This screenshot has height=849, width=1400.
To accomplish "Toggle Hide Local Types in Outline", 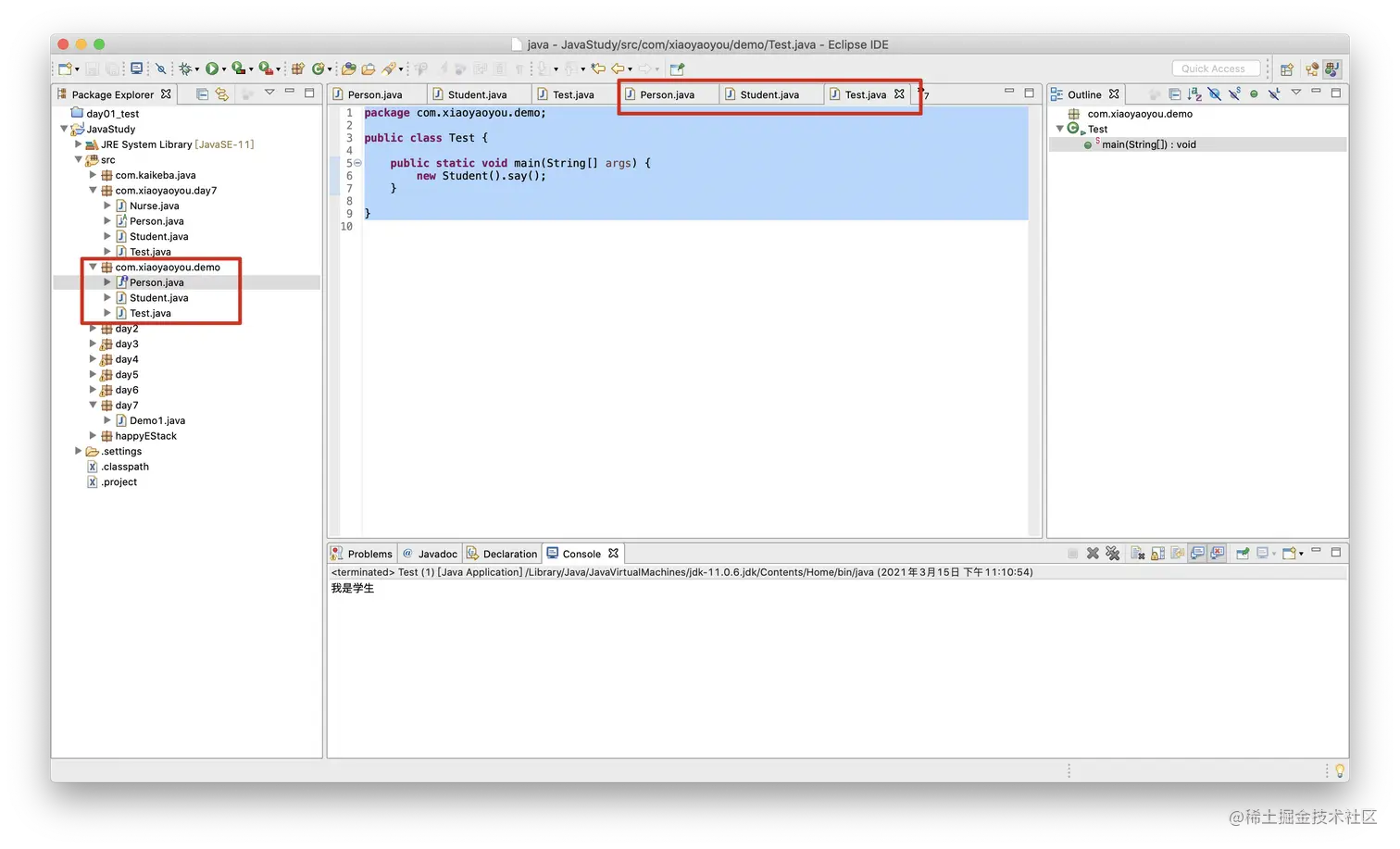I will click(1274, 94).
